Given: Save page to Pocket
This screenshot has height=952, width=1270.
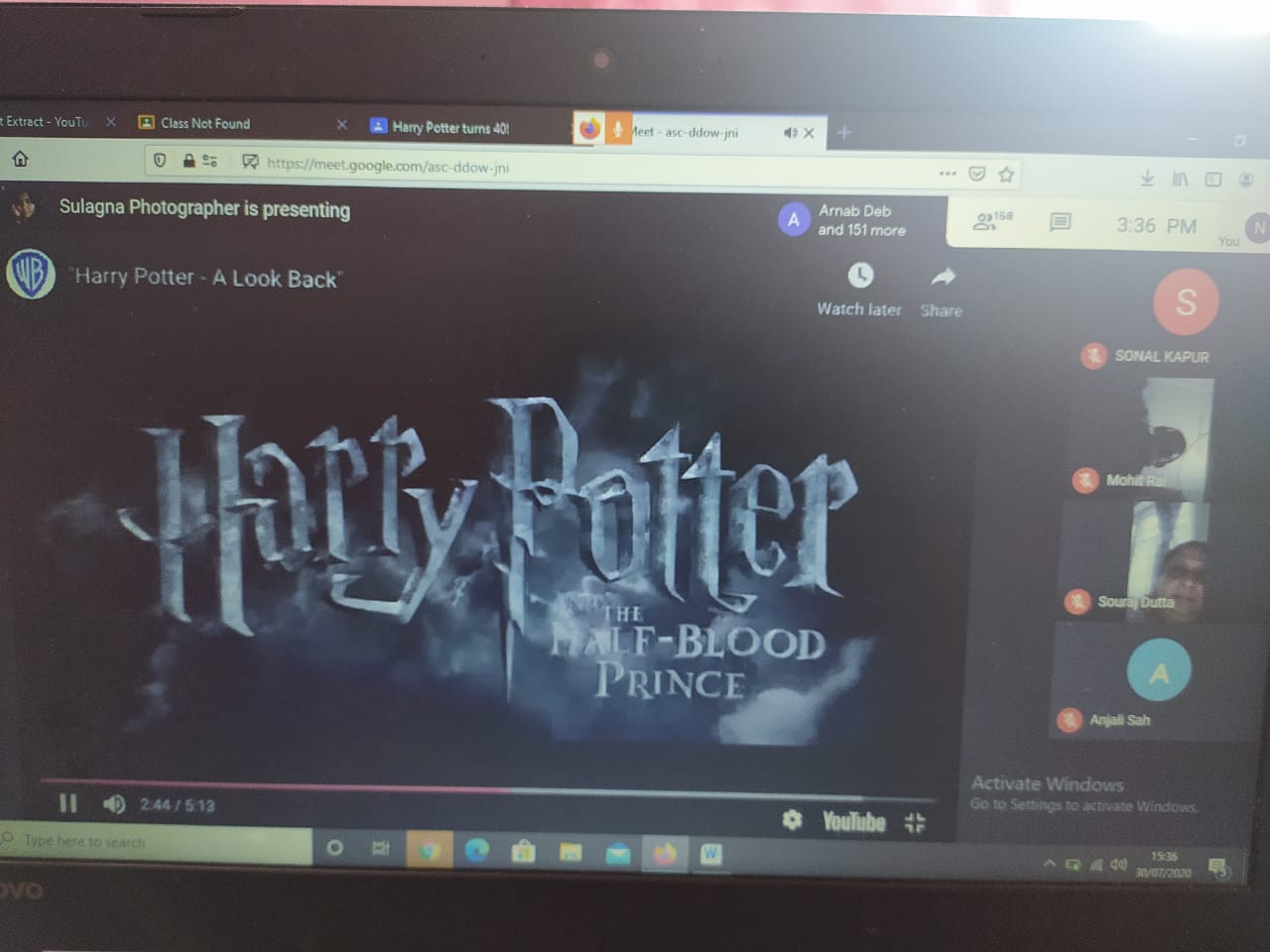Looking at the screenshot, I should [x=977, y=175].
